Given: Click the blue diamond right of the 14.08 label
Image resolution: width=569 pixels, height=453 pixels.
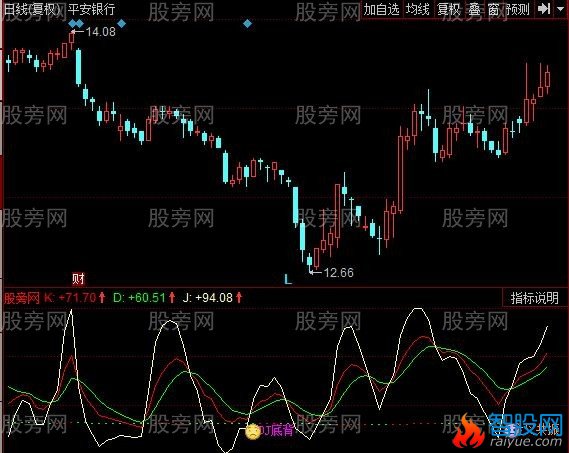Looking at the screenshot, I should [122, 24].
